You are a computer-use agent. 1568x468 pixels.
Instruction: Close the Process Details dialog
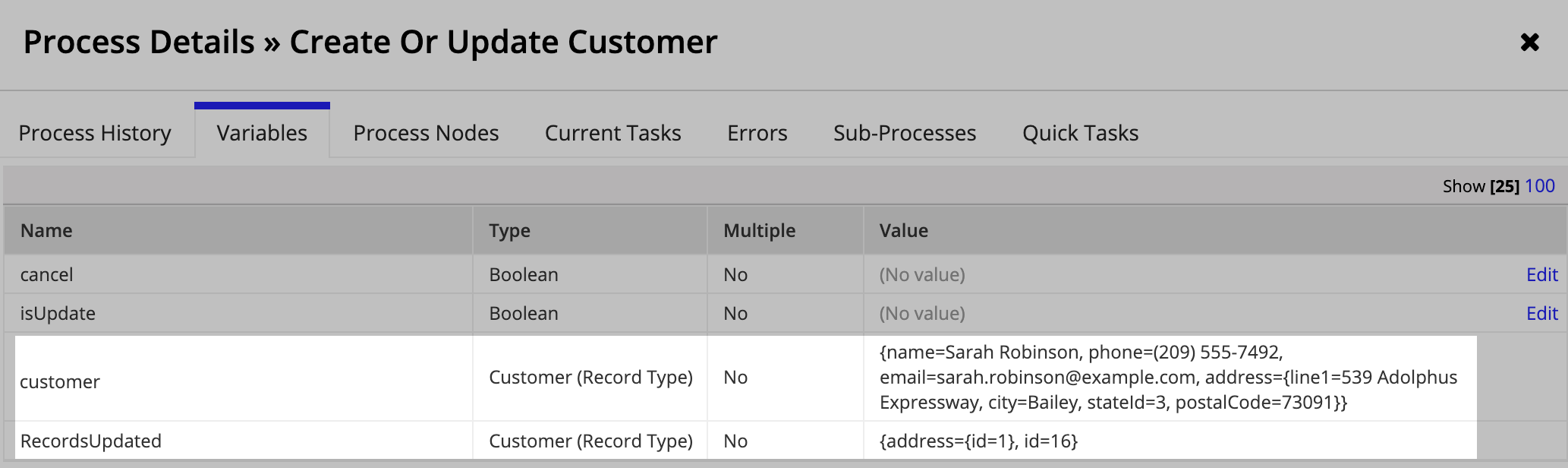point(1529,42)
